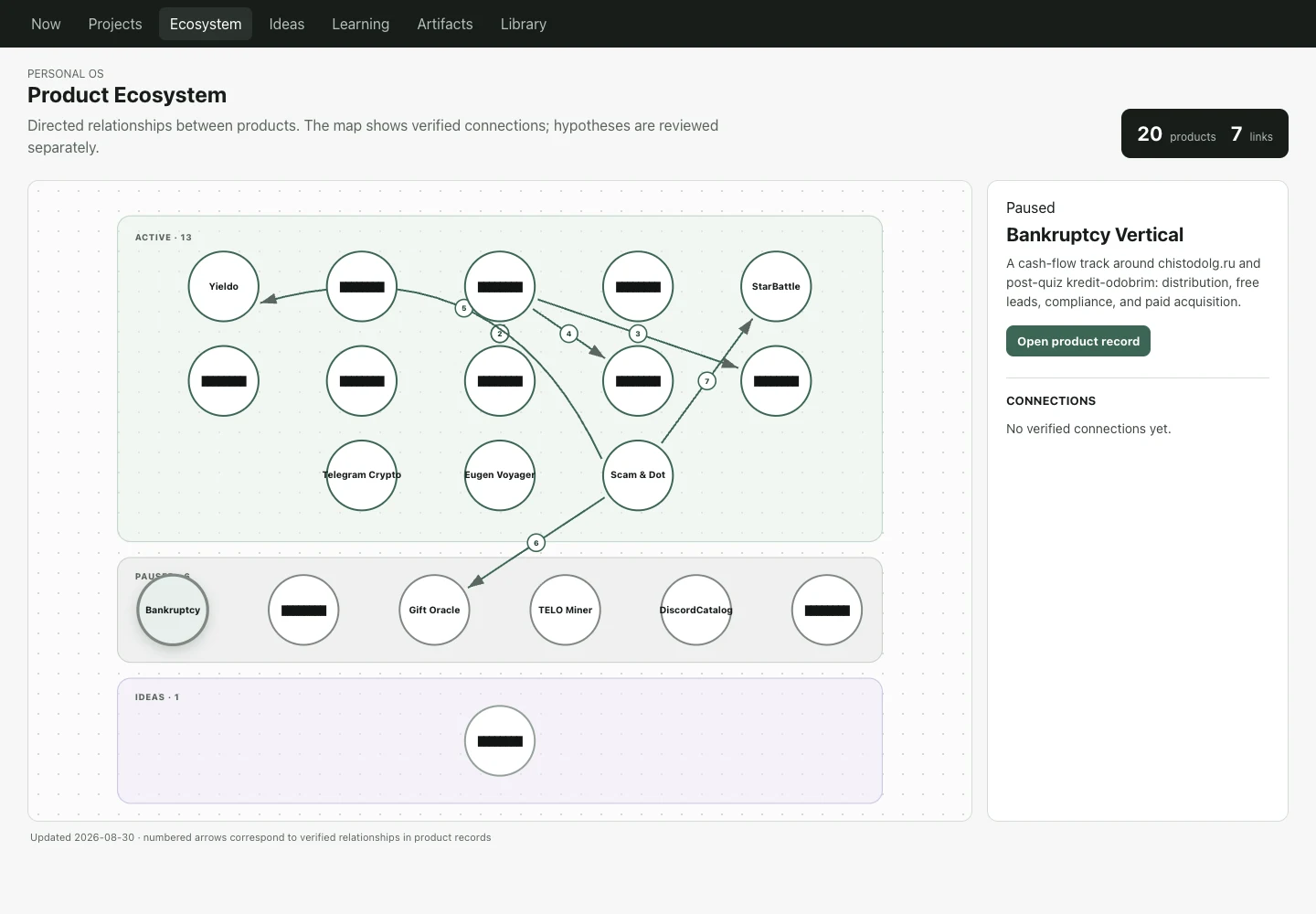Click relationship marker number 4
This screenshot has height=914, width=1316.
pyautogui.click(x=568, y=334)
